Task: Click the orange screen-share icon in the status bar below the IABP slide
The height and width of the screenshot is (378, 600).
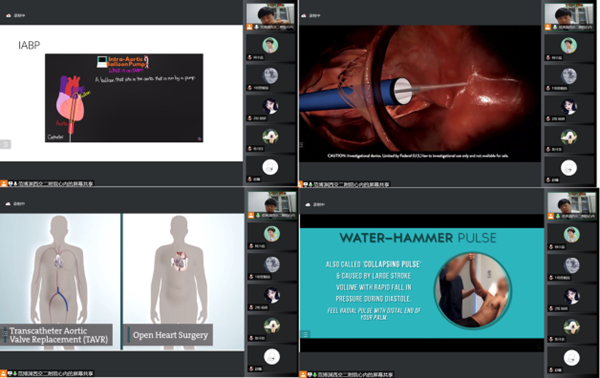Action: [x=3, y=184]
